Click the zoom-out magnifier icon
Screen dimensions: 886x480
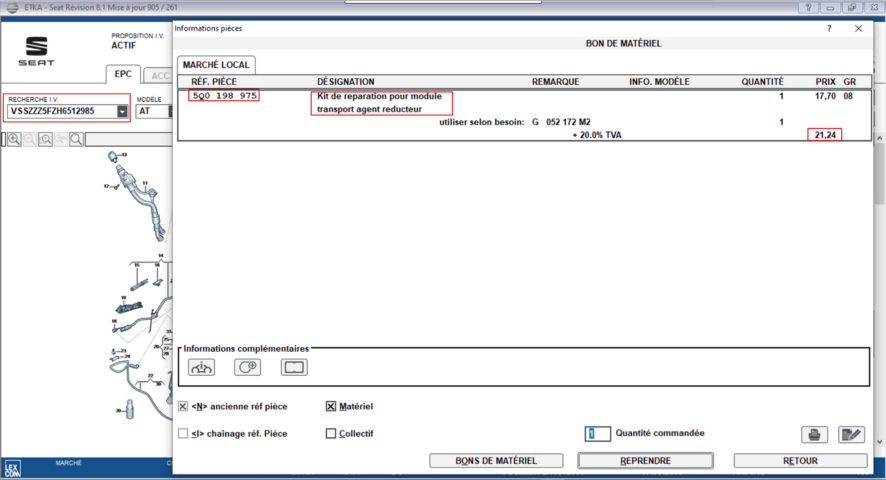pos(30,139)
